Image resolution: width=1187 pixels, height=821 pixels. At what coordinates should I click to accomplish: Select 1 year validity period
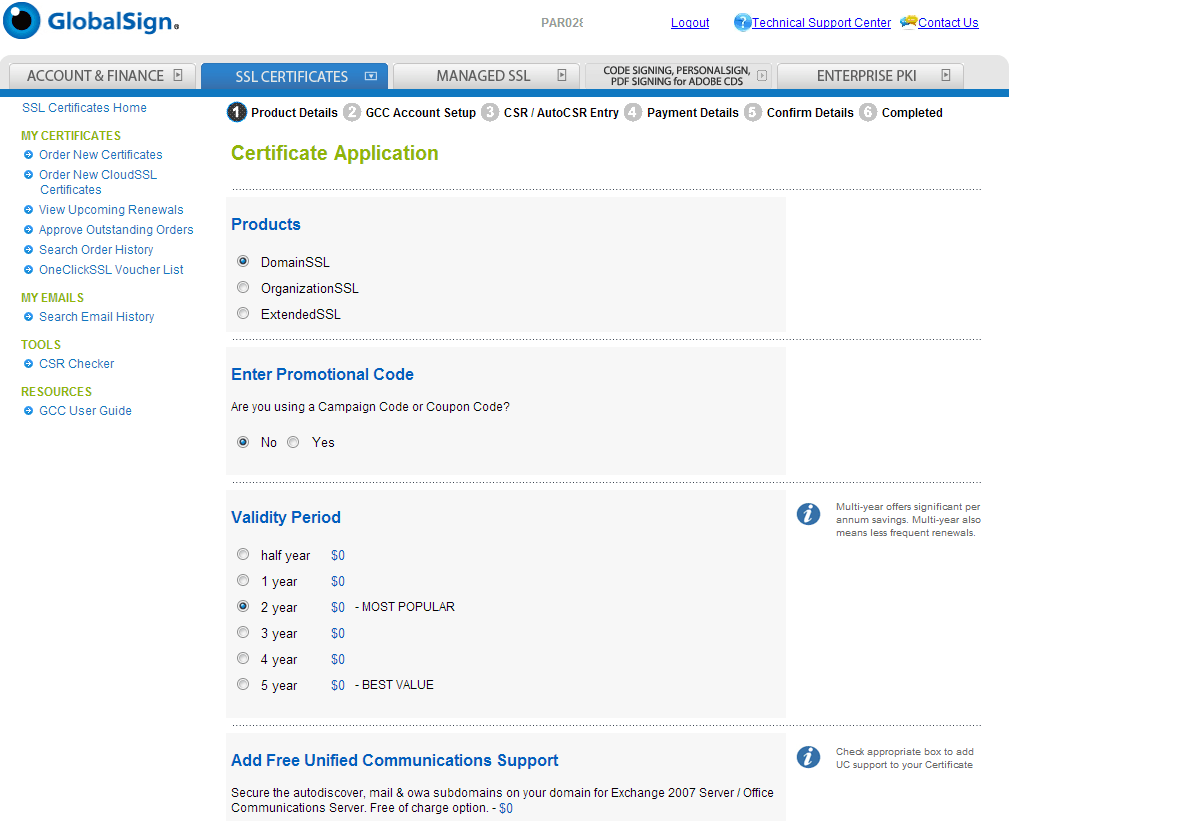click(x=243, y=580)
